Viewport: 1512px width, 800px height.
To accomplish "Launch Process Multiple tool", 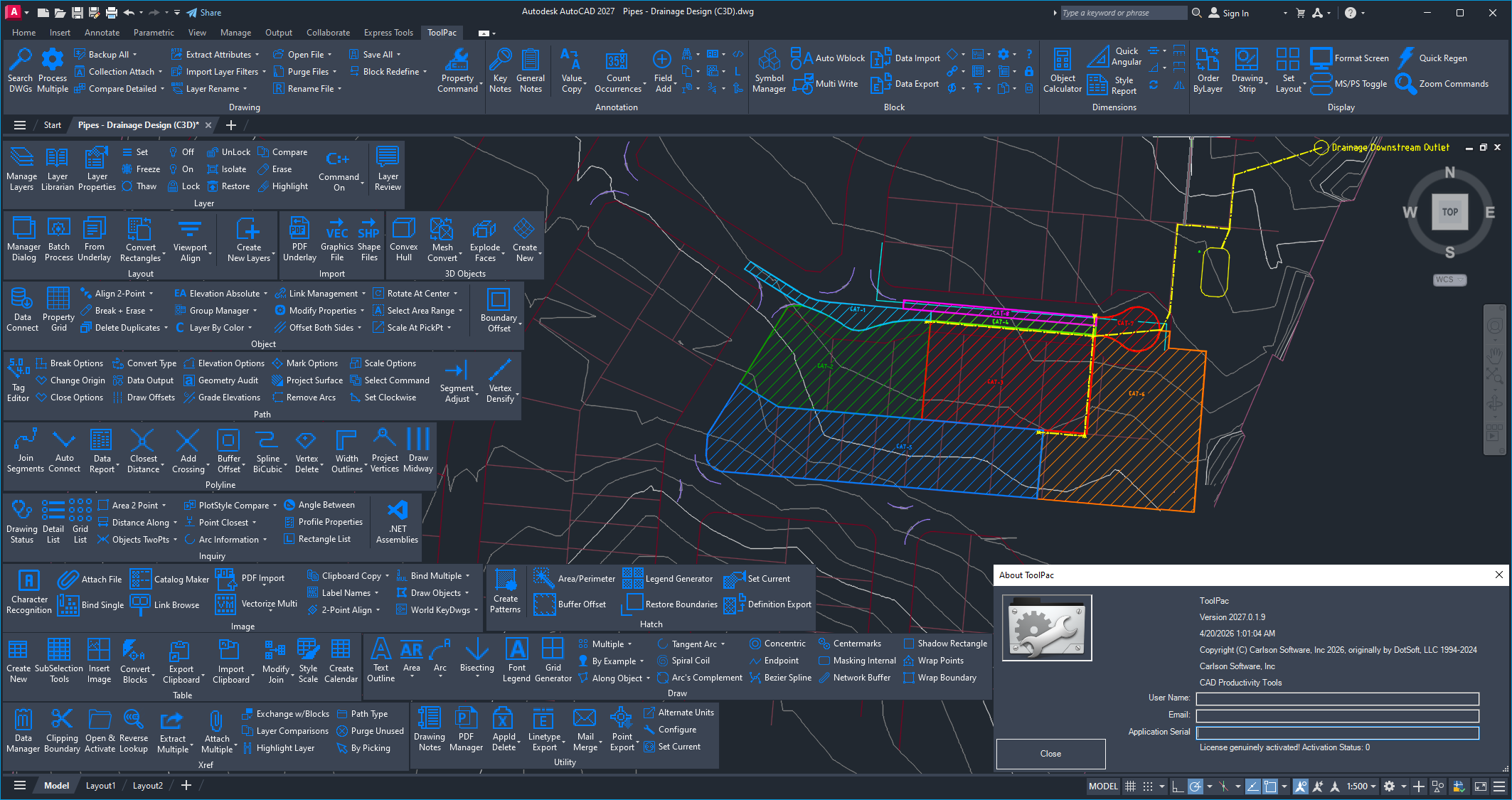I will click(53, 70).
